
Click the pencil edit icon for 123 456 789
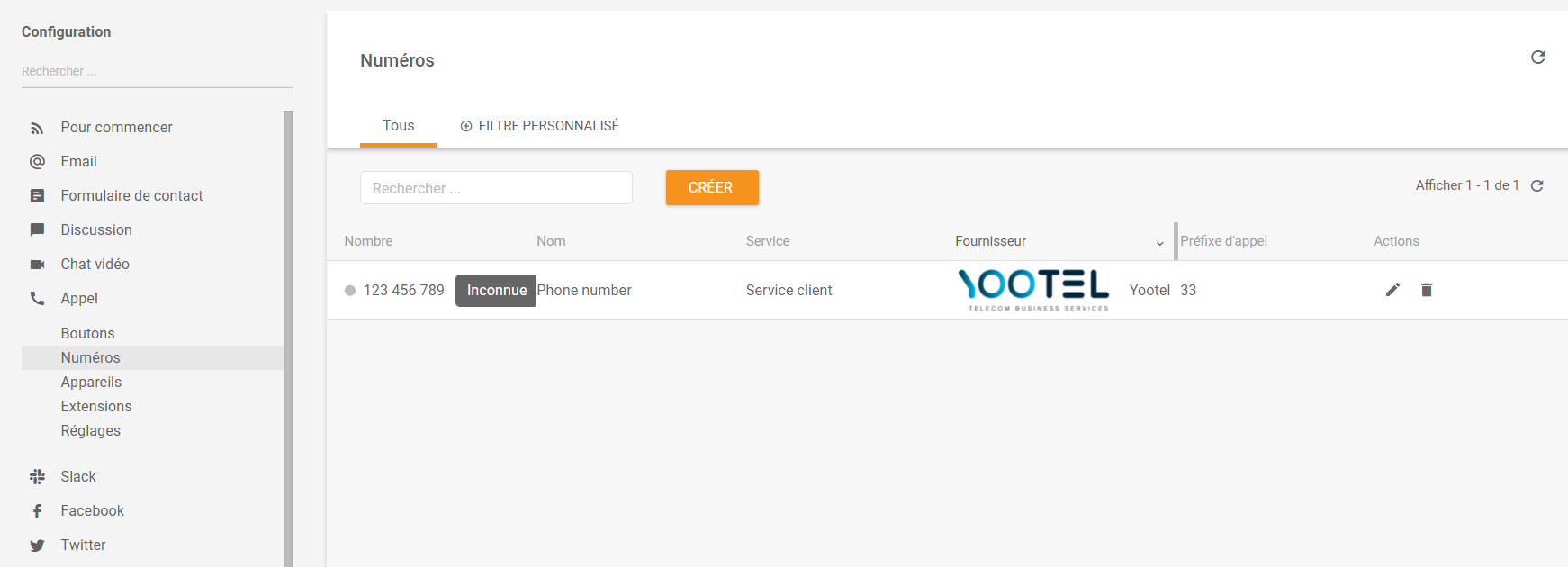click(1392, 290)
